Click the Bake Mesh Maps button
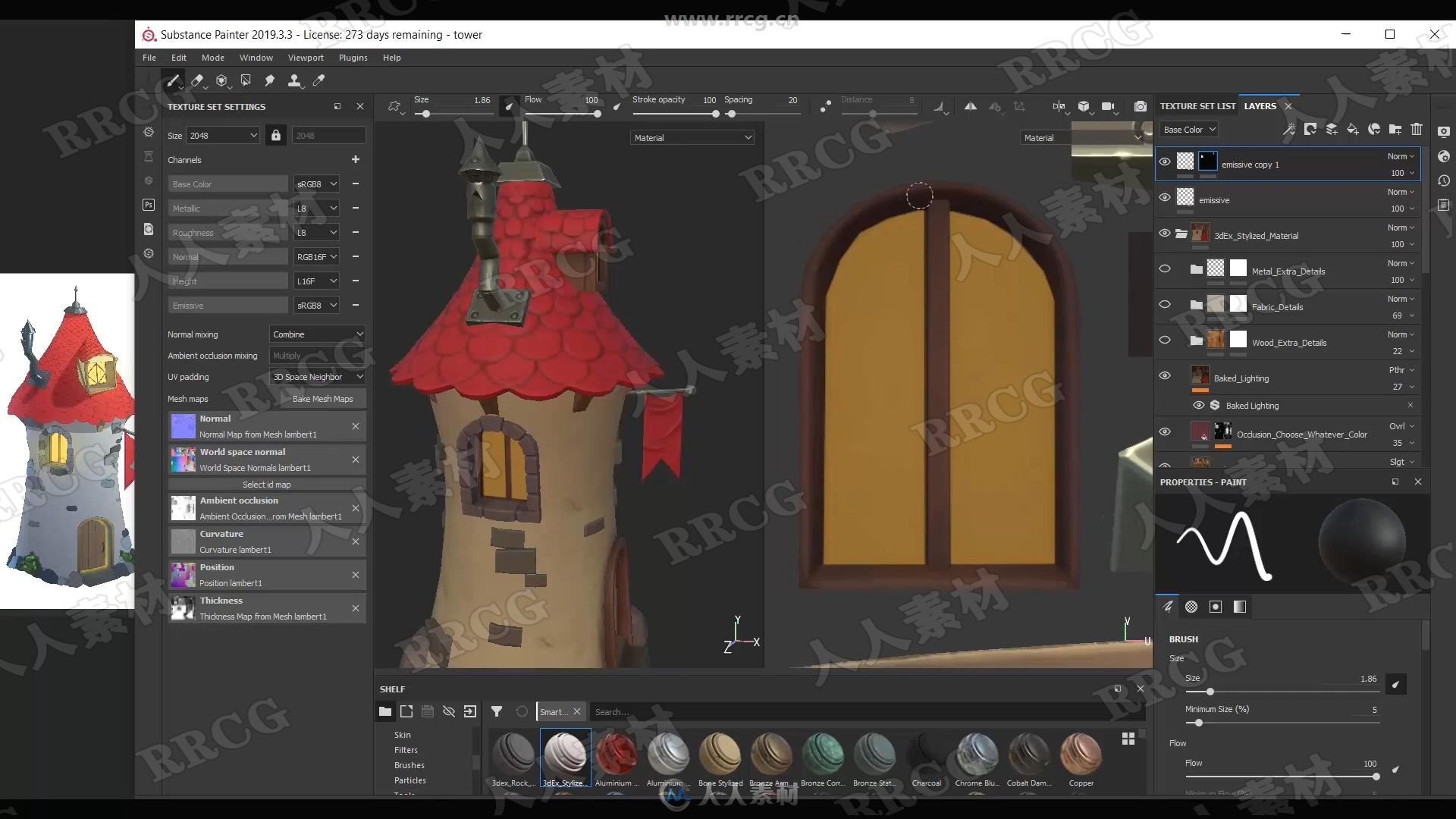 pyautogui.click(x=323, y=398)
